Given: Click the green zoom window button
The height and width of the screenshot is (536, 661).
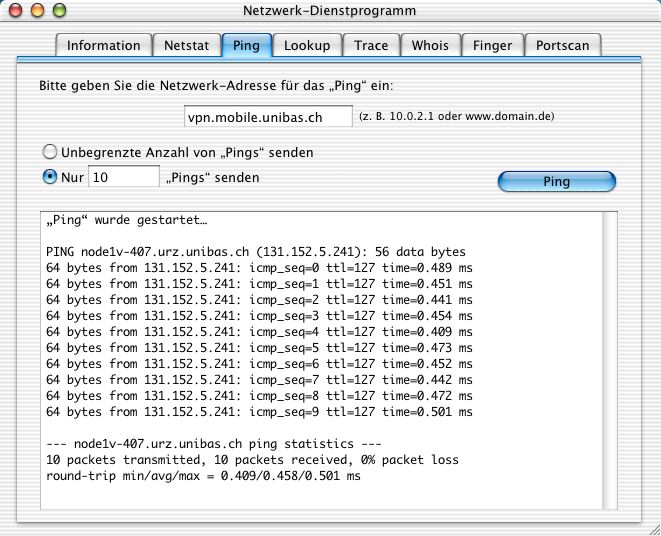Looking at the screenshot, I should click(x=59, y=11).
